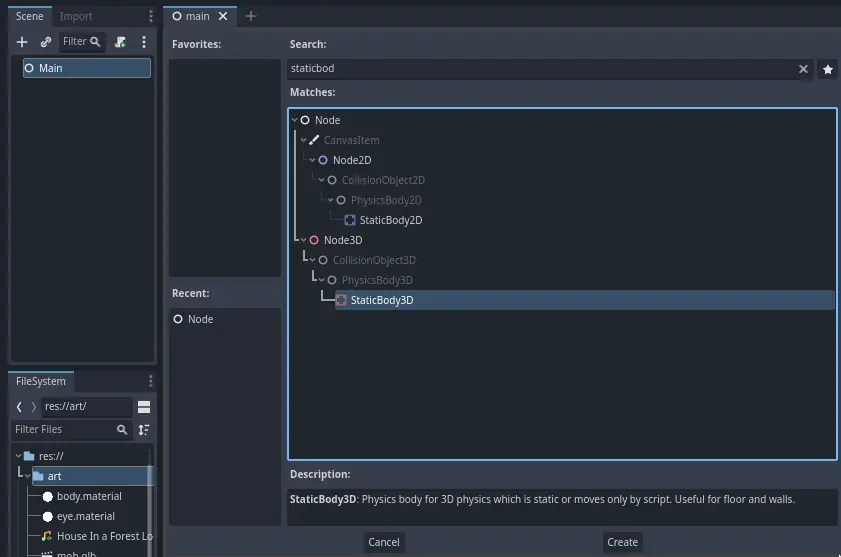This screenshot has height=557, width=841.
Task: Clear the search text with X icon
Action: [x=803, y=69]
